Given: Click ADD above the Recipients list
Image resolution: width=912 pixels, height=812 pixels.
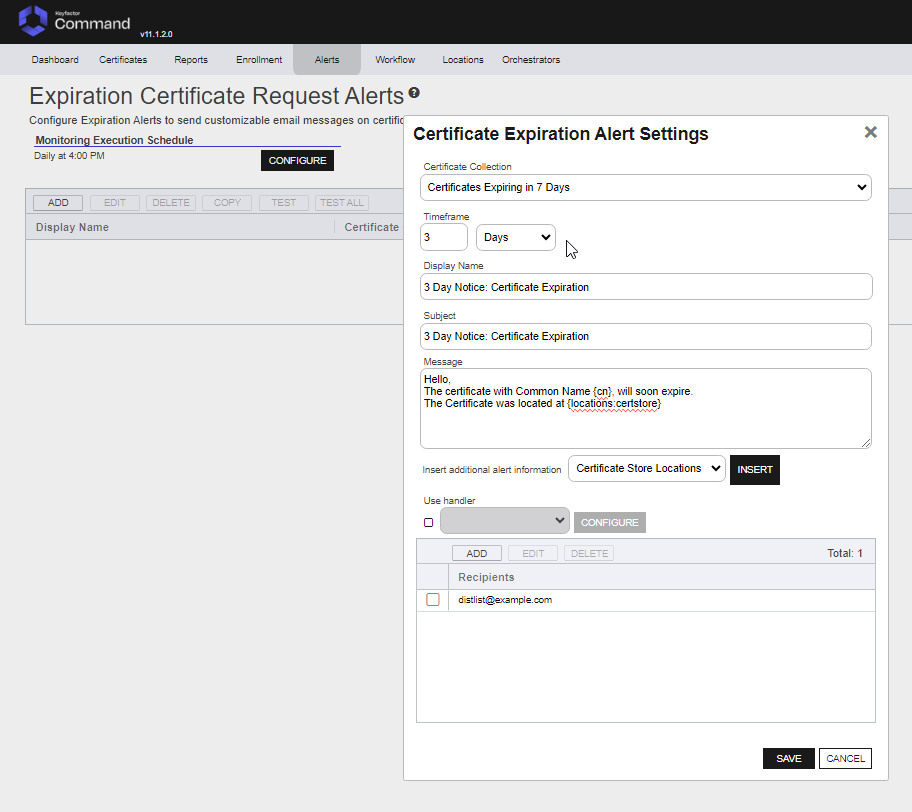Looking at the screenshot, I should (477, 553).
